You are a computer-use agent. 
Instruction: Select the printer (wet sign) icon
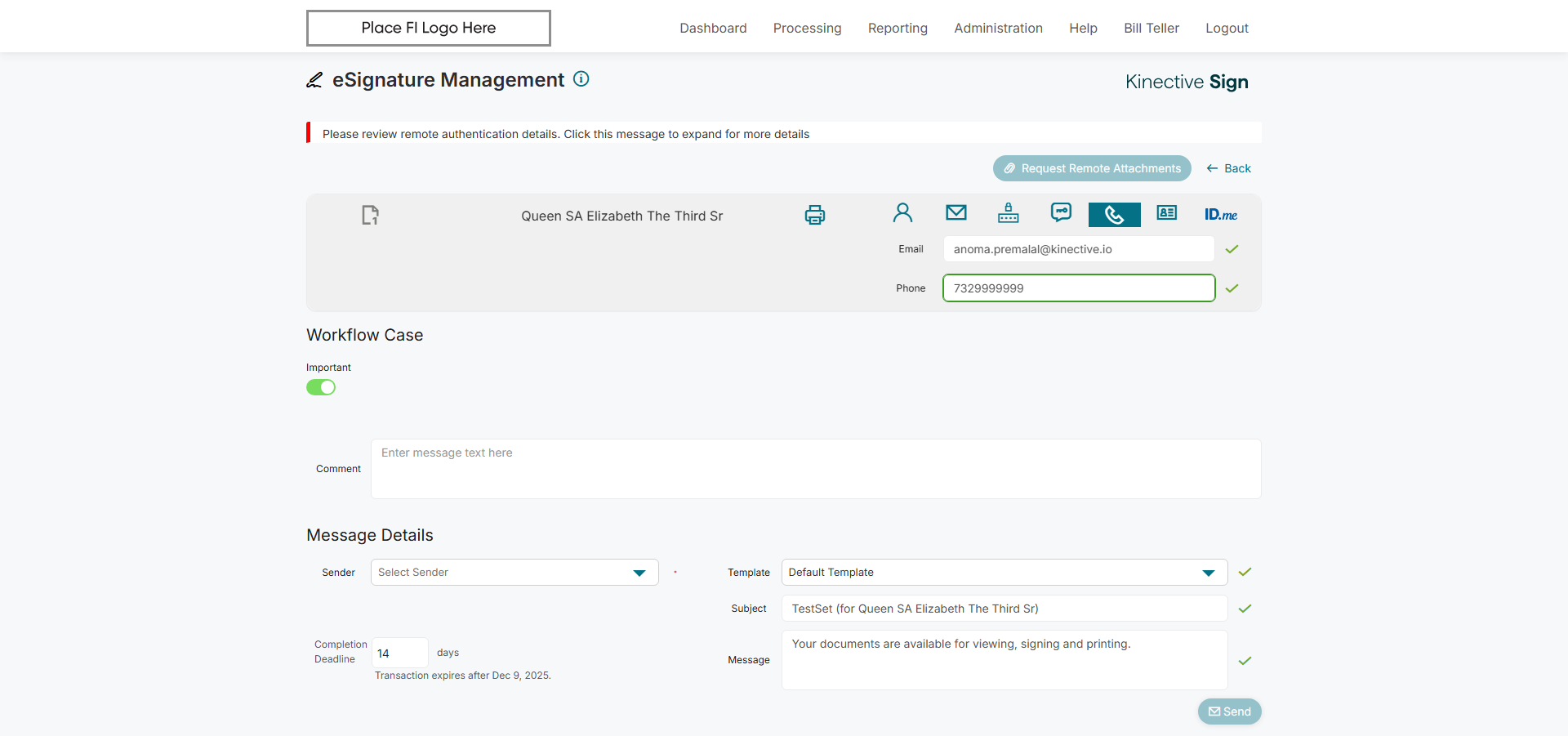[815, 215]
